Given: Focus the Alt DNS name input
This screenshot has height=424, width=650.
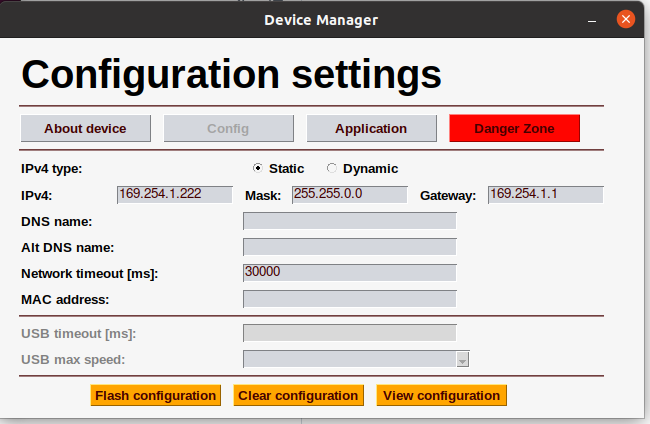Looking at the screenshot, I should [349, 247].
